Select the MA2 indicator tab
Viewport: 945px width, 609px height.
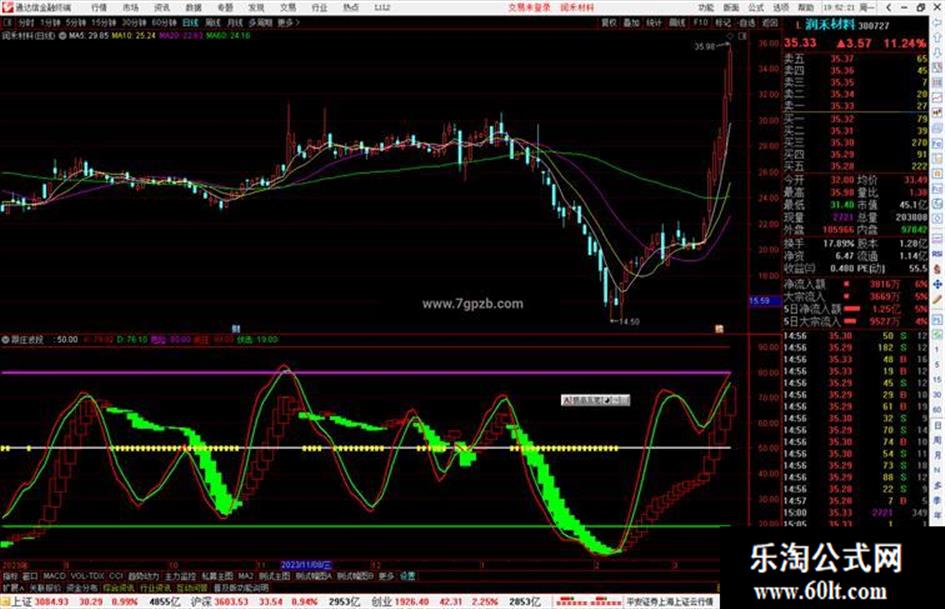245,576
